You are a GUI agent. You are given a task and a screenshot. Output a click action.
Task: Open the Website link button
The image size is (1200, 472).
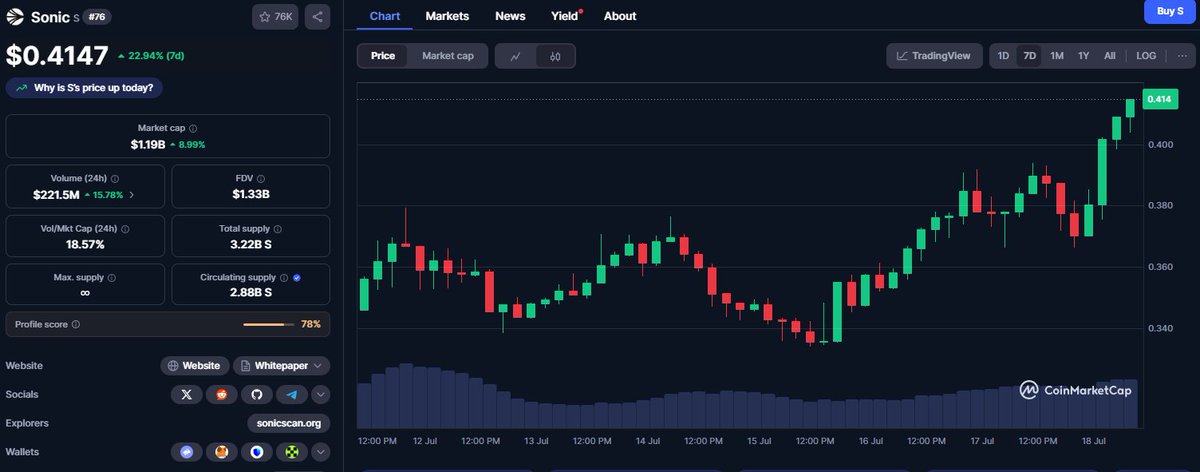pos(195,366)
